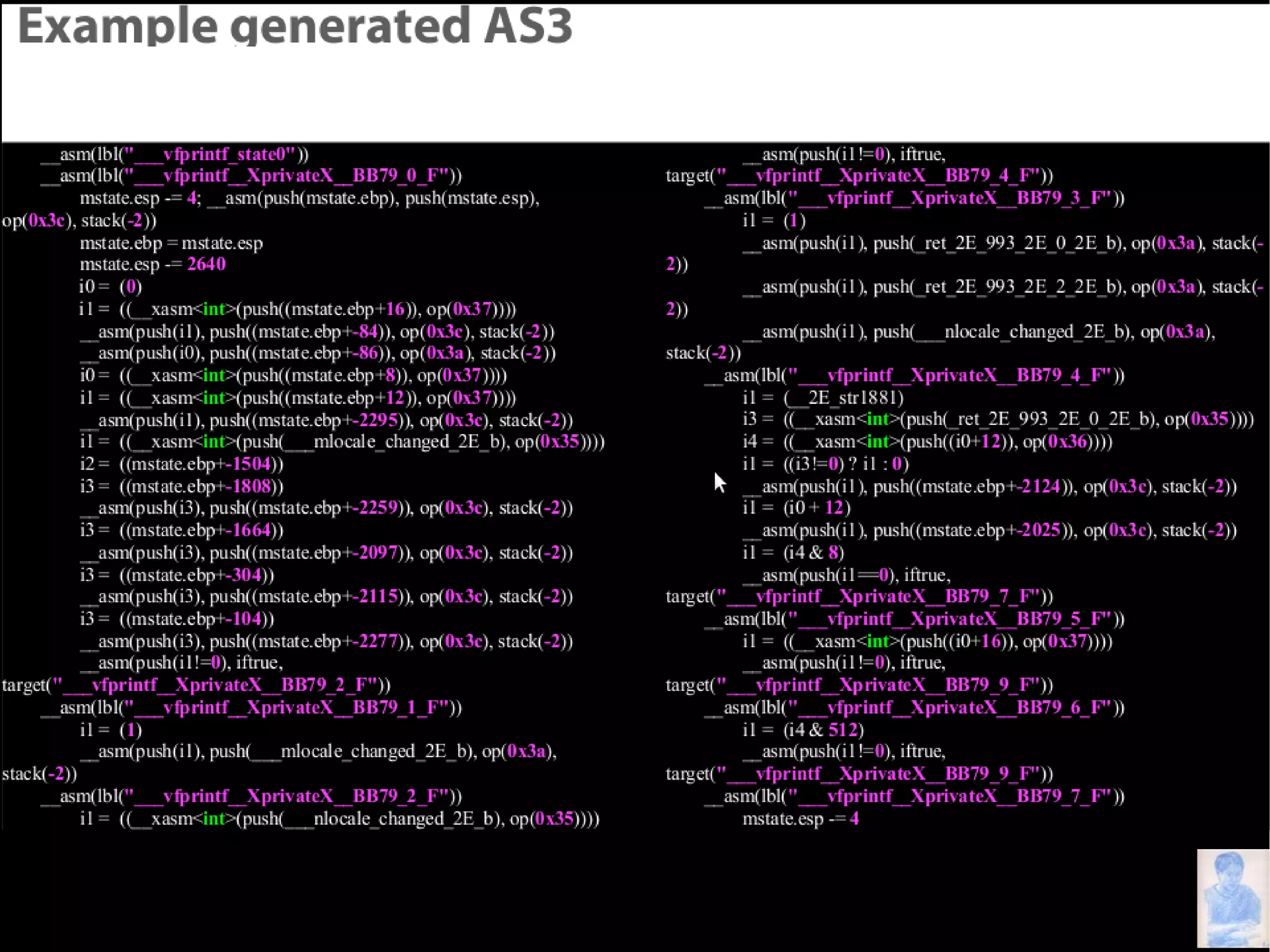The width and height of the screenshot is (1270, 952).
Task: Click the 'i3 = ((mstate.ebp+-1808))' line
Action: point(181,486)
